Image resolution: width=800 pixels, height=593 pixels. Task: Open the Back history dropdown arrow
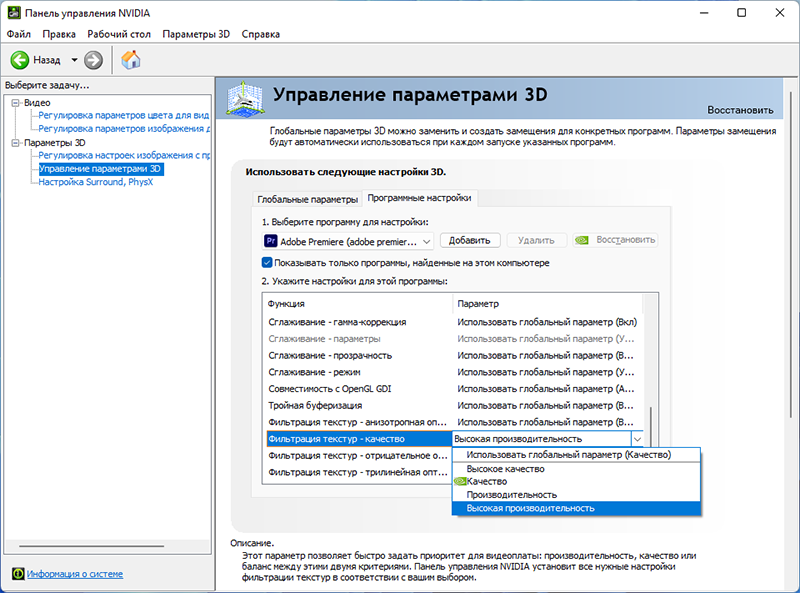tap(74, 60)
